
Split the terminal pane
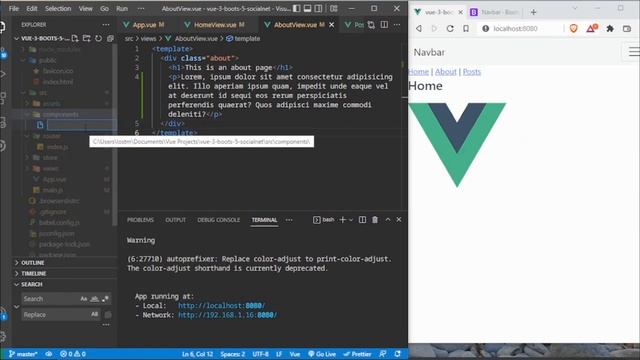coord(362,220)
